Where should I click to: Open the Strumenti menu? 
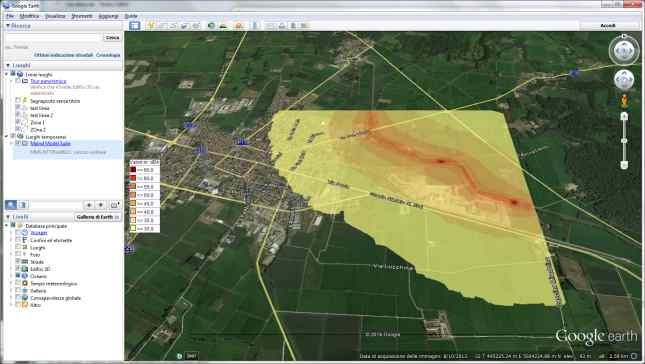tap(82, 16)
